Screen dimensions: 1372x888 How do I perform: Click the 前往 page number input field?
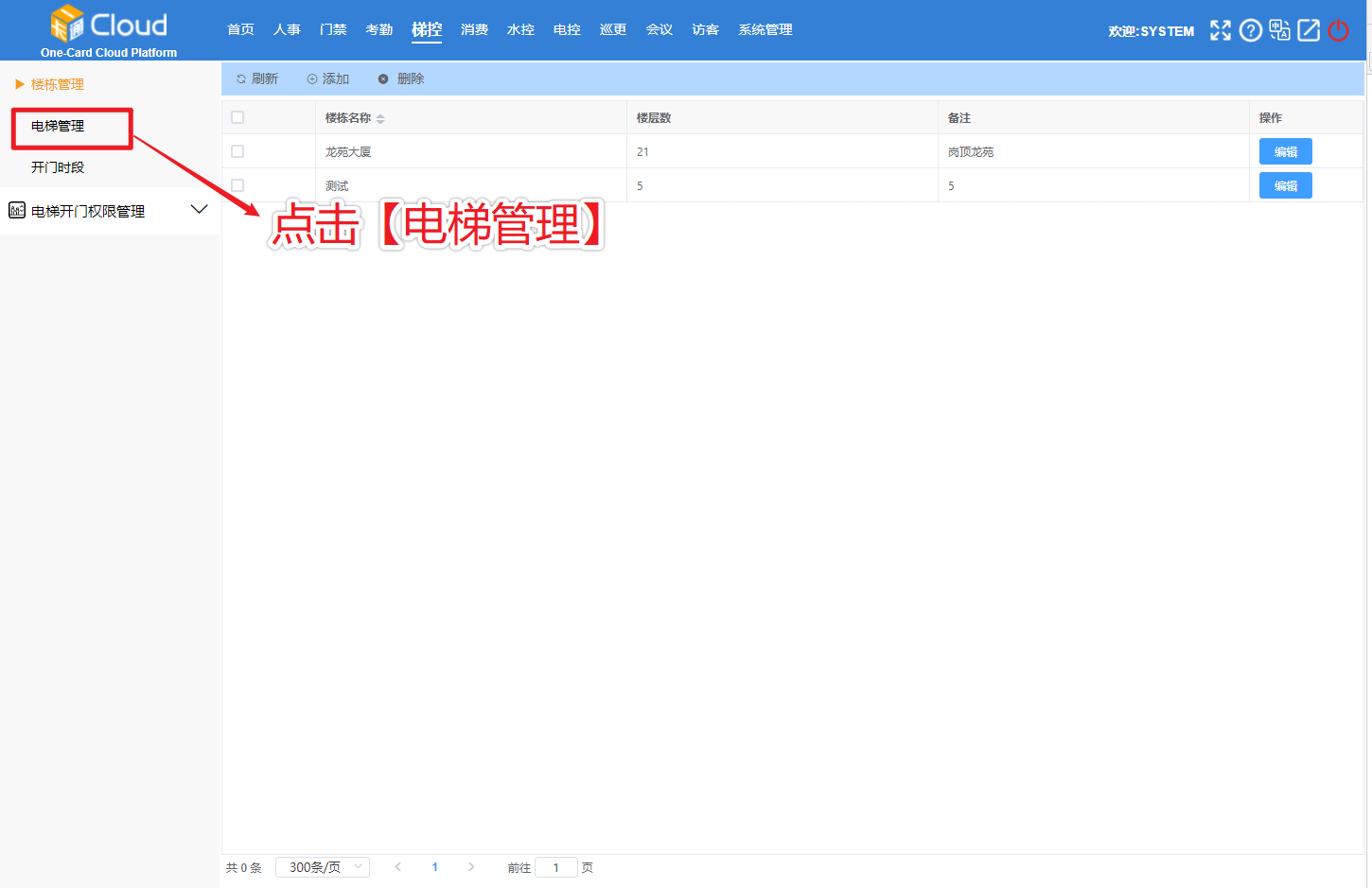point(556,867)
